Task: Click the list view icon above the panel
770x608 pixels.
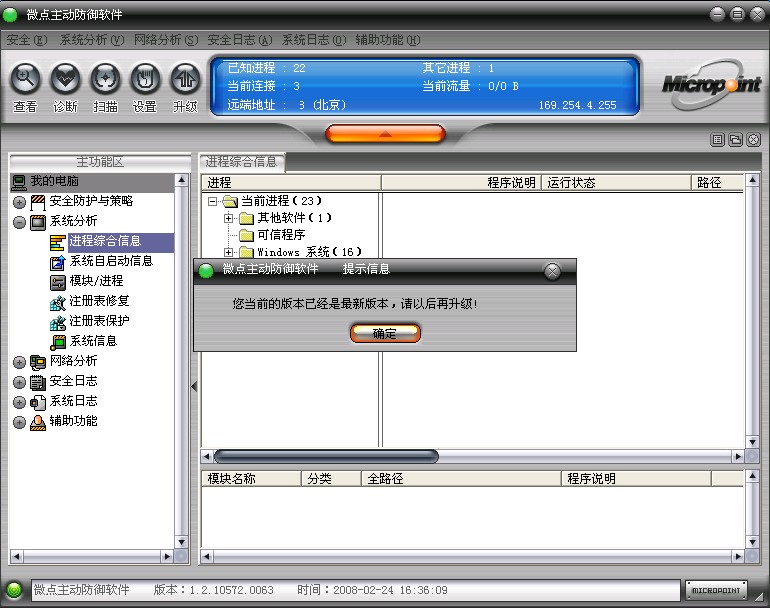Action: point(717,140)
